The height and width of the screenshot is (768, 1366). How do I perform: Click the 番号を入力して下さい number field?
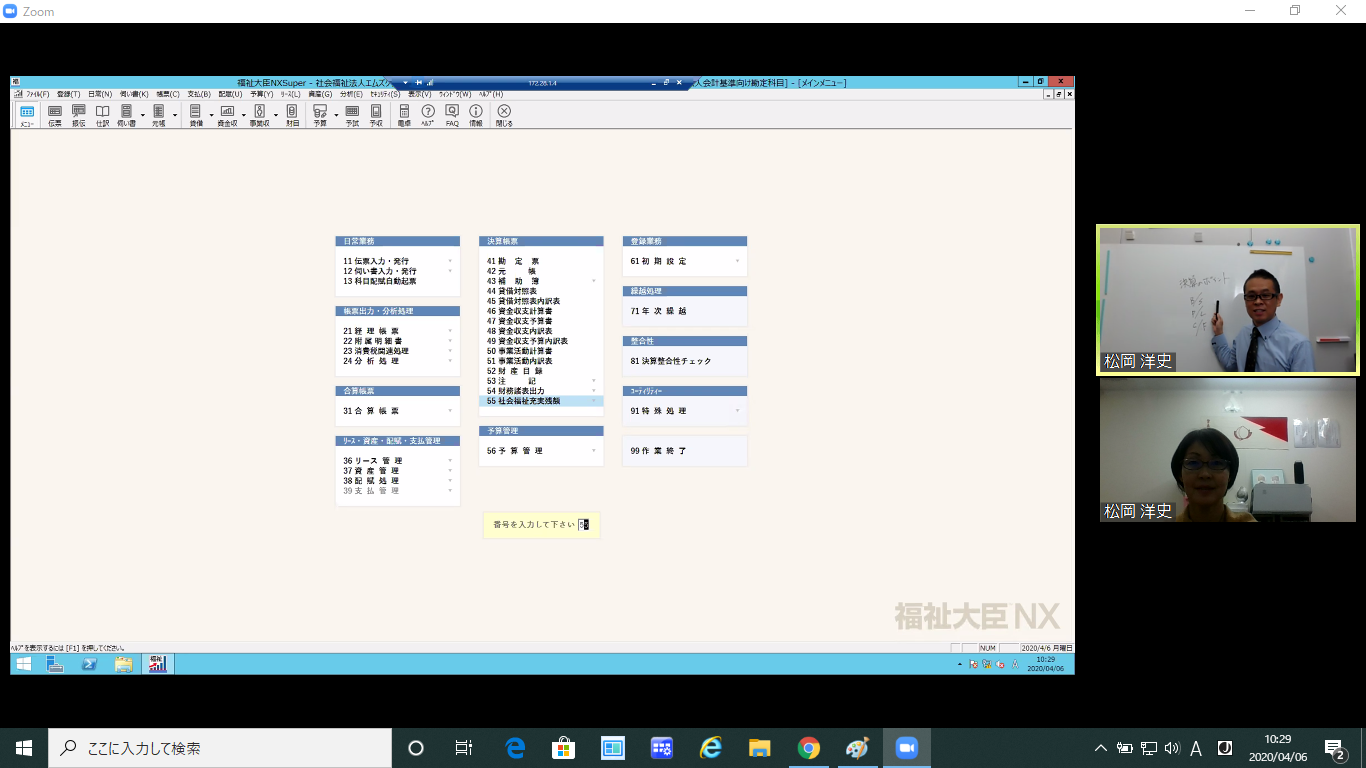coord(584,524)
